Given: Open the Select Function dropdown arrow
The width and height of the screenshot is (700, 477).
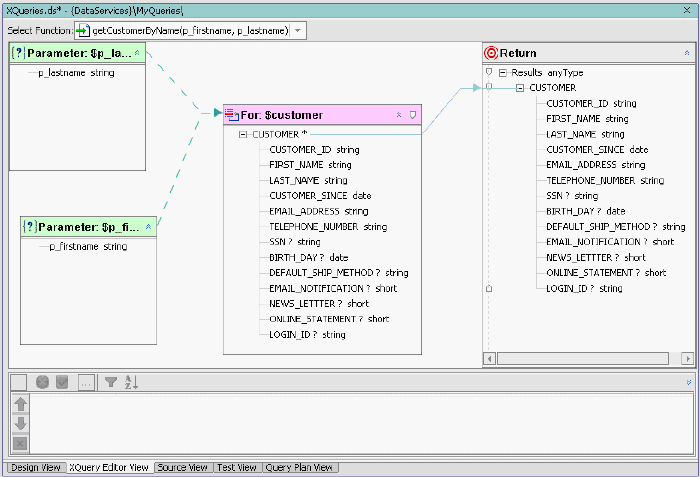Looking at the screenshot, I should click(298, 31).
